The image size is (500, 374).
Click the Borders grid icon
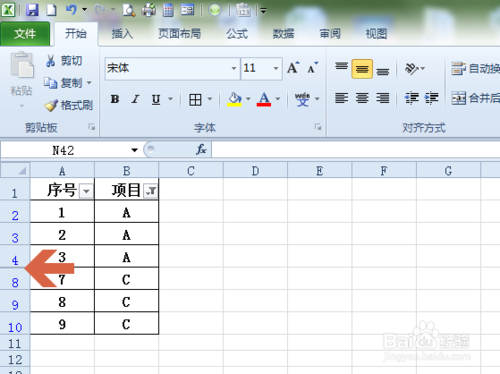point(195,99)
